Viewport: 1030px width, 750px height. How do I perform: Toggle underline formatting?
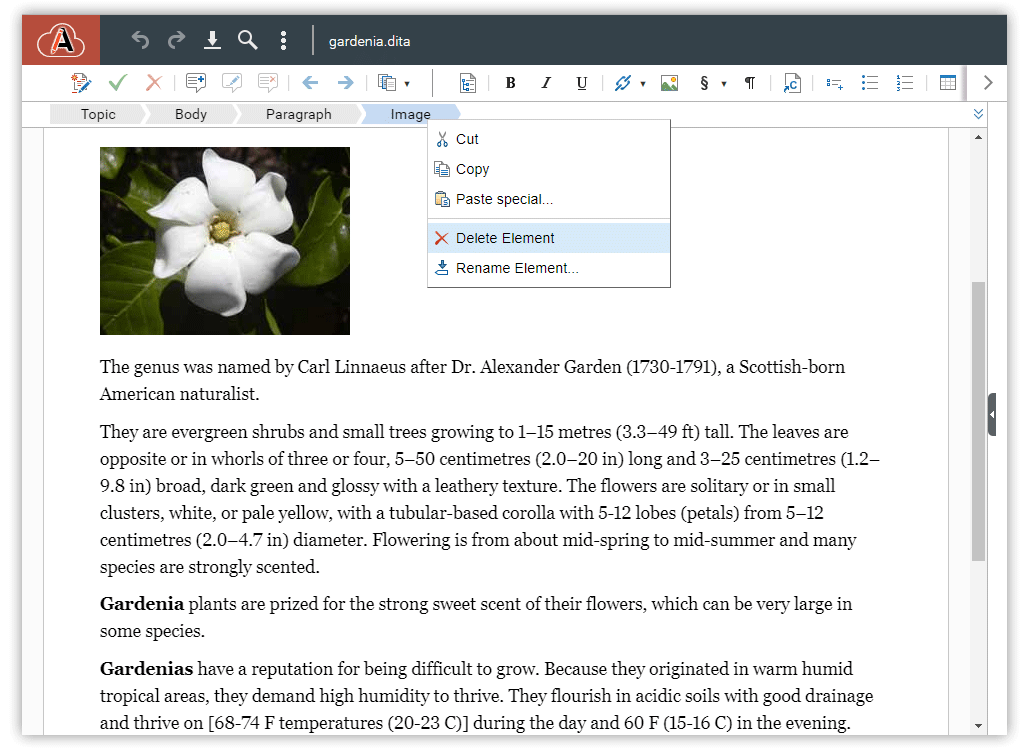tap(581, 83)
